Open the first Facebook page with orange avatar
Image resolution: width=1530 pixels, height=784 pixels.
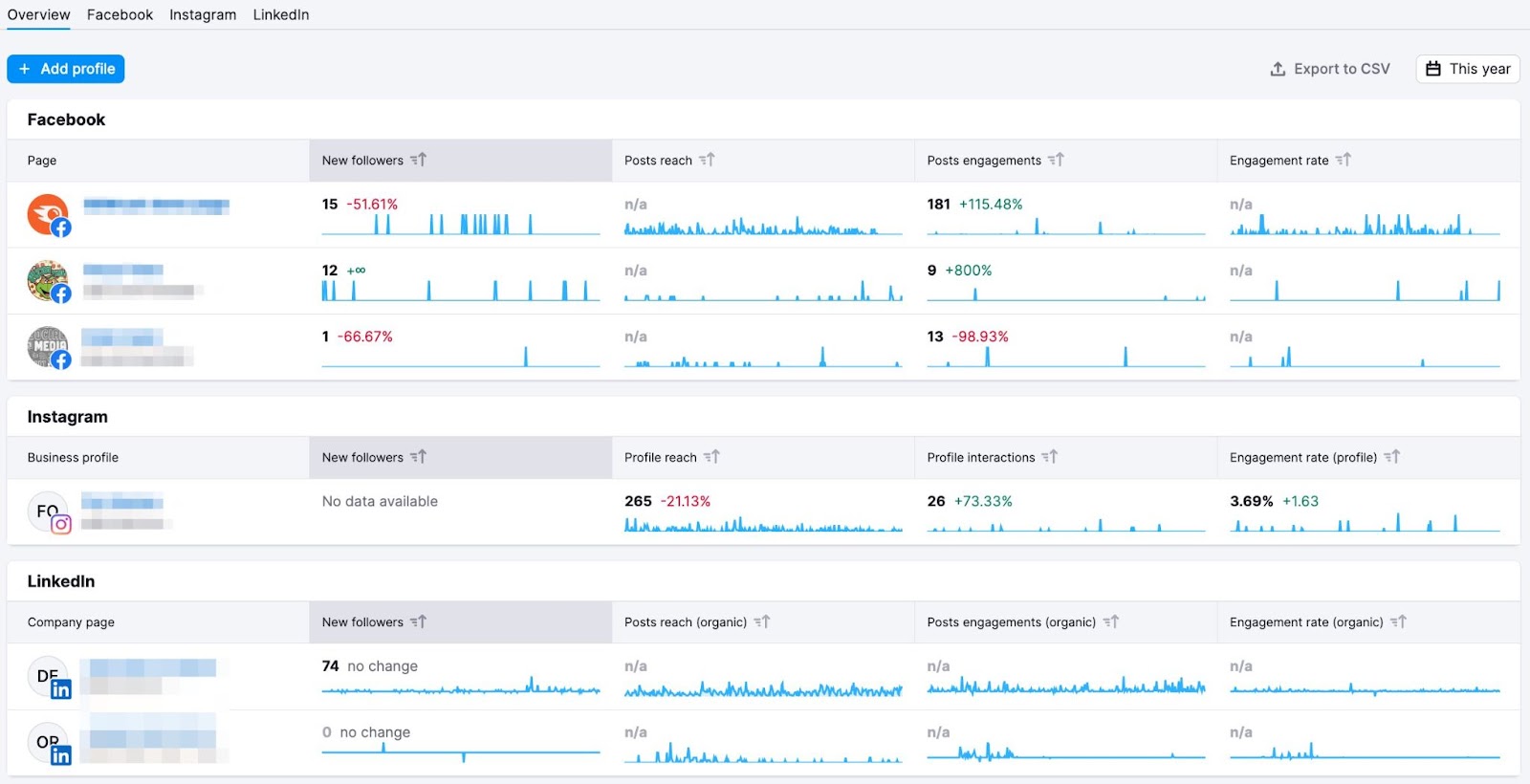click(48, 214)
